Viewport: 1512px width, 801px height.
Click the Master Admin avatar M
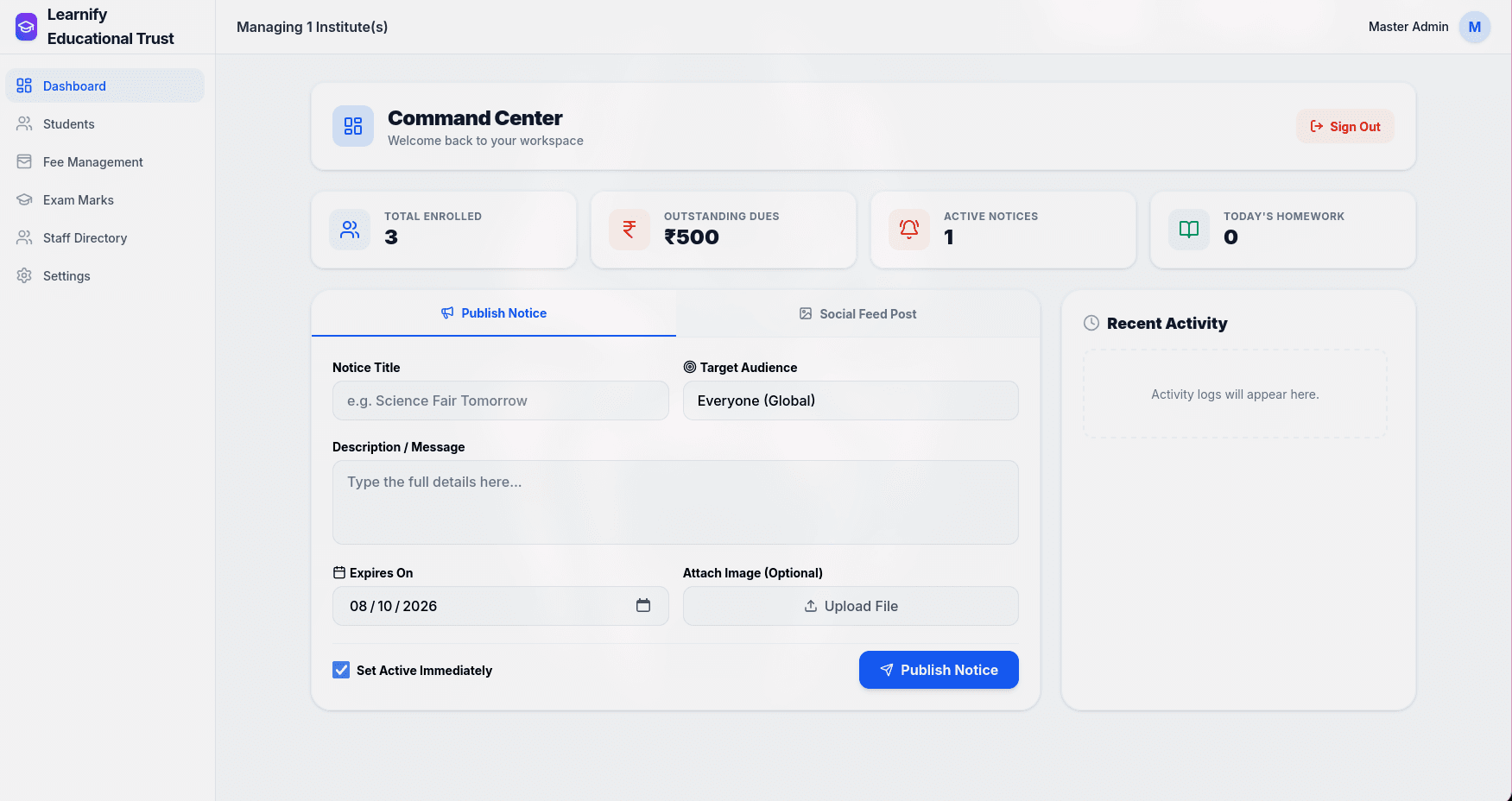coord(1475,27)
